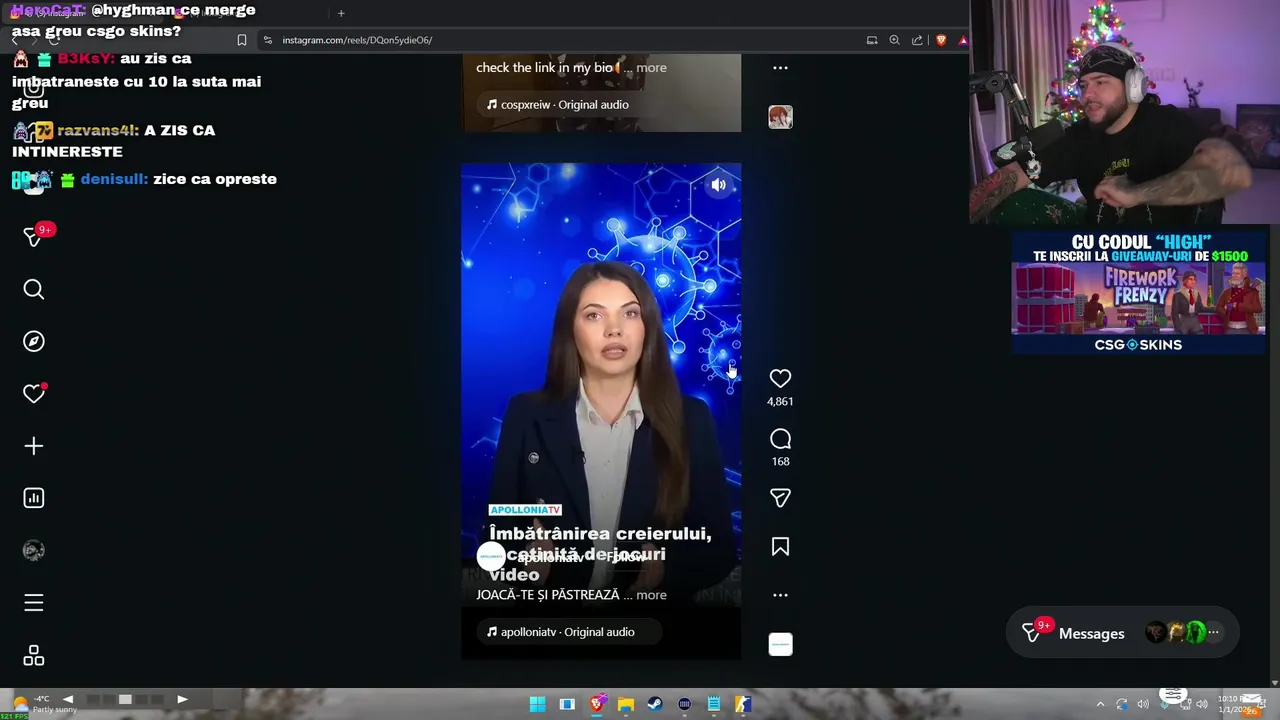Open more options for the apolloniatv reel
The image size is (1280, 720).
(780, 595)
